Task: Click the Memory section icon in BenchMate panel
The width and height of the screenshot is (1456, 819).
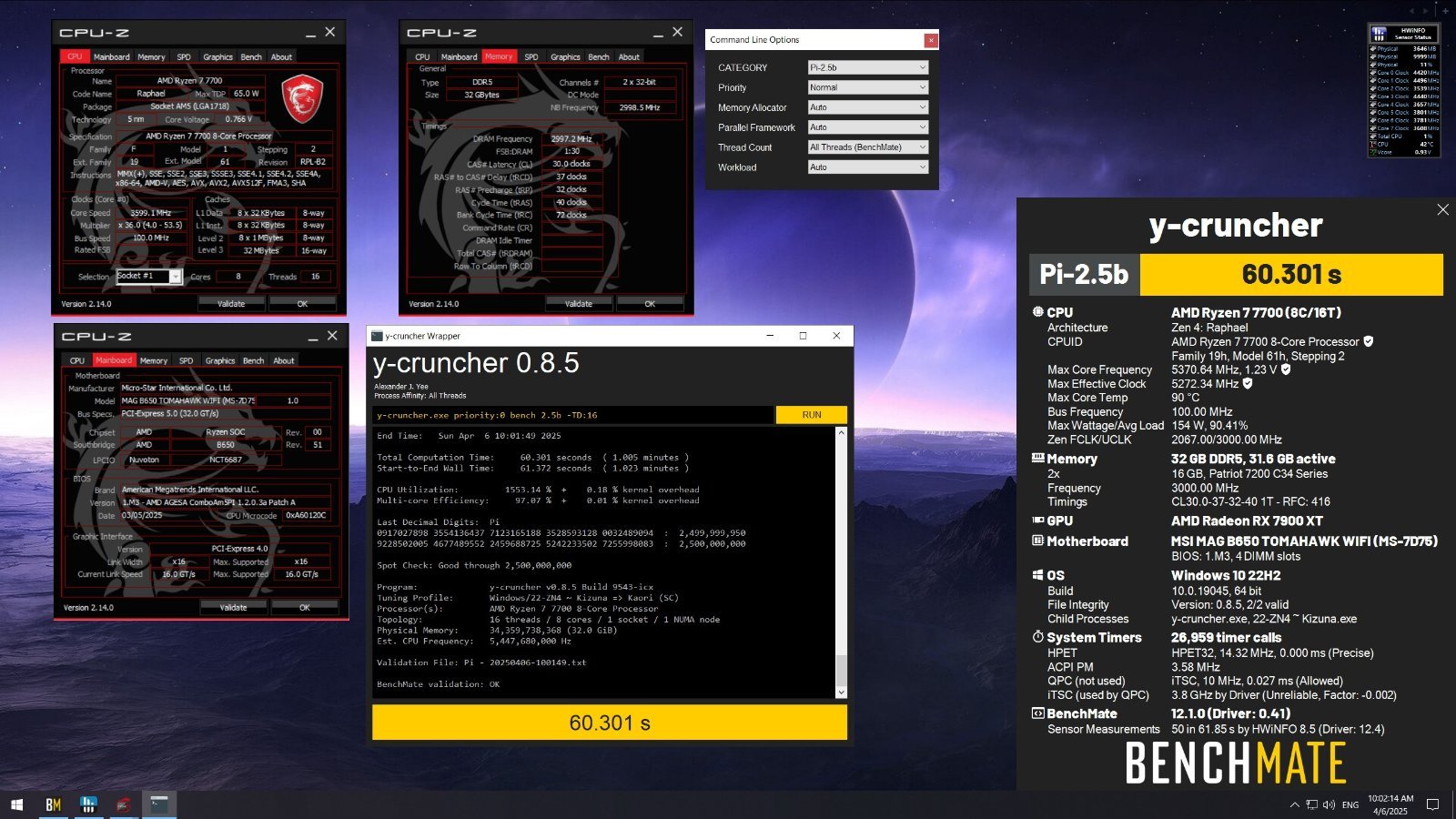Action: 1037,459
